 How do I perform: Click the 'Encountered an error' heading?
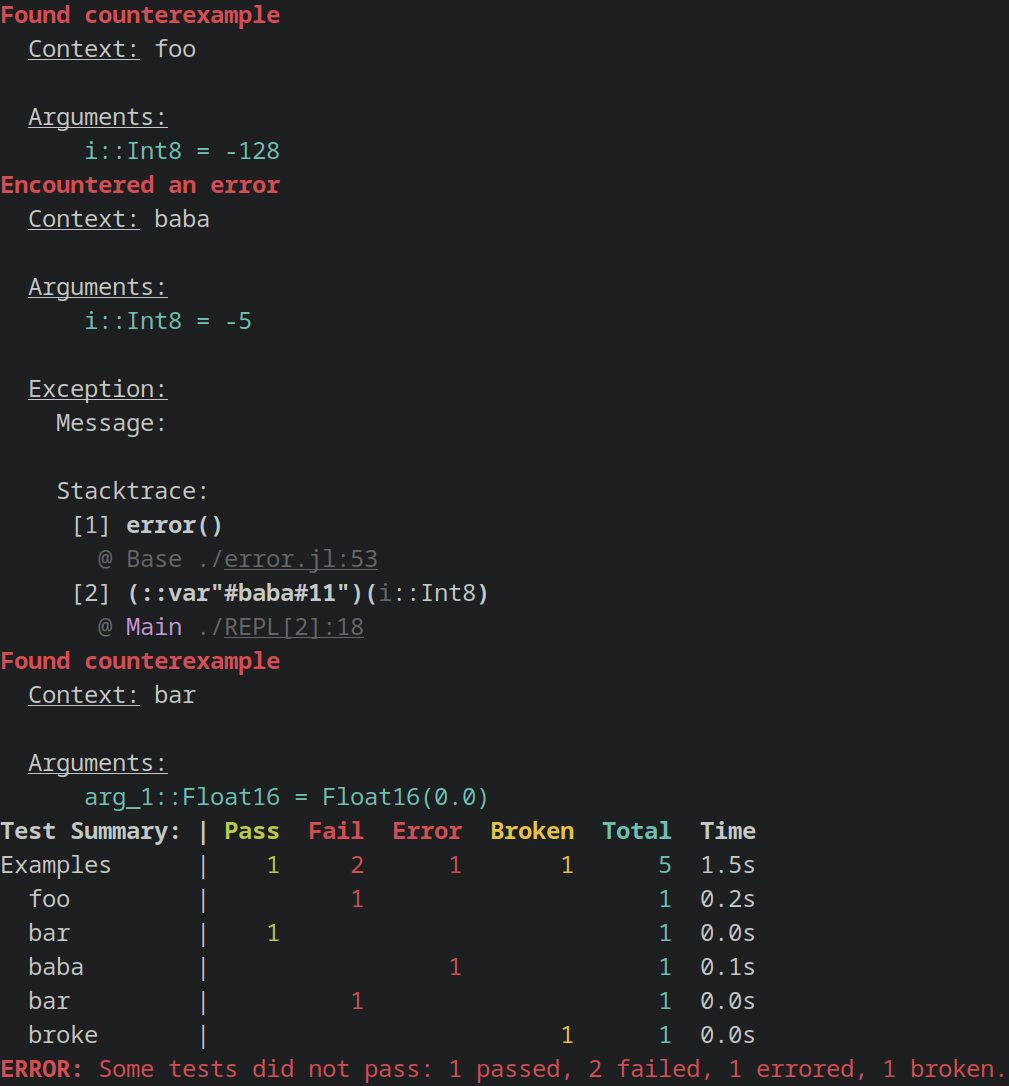tap(140, 185)
